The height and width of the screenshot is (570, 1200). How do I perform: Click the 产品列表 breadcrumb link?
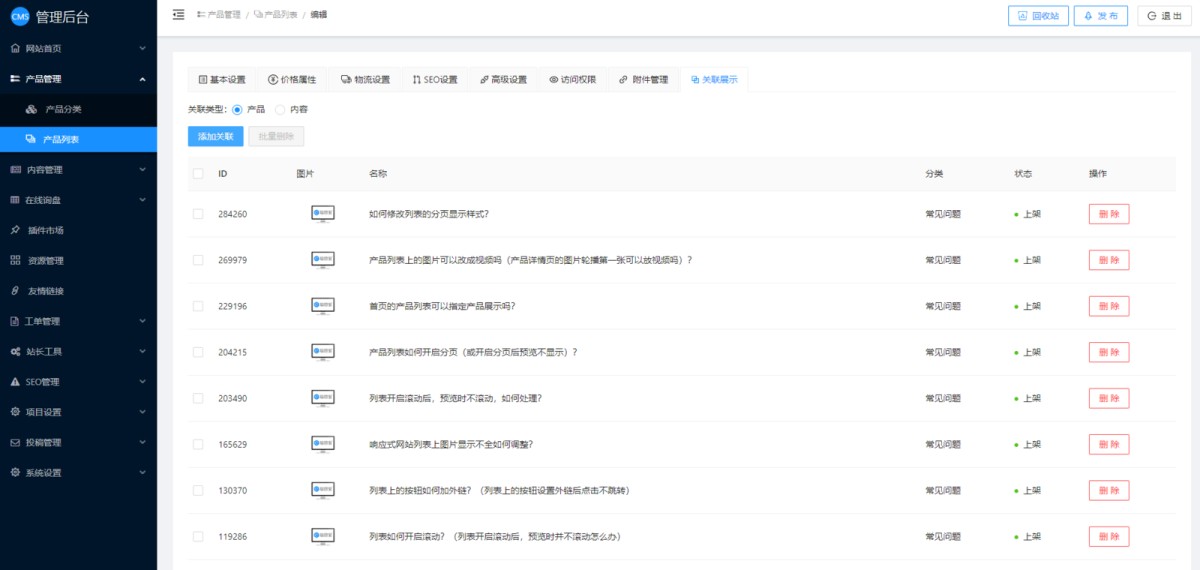click(275, 15)
